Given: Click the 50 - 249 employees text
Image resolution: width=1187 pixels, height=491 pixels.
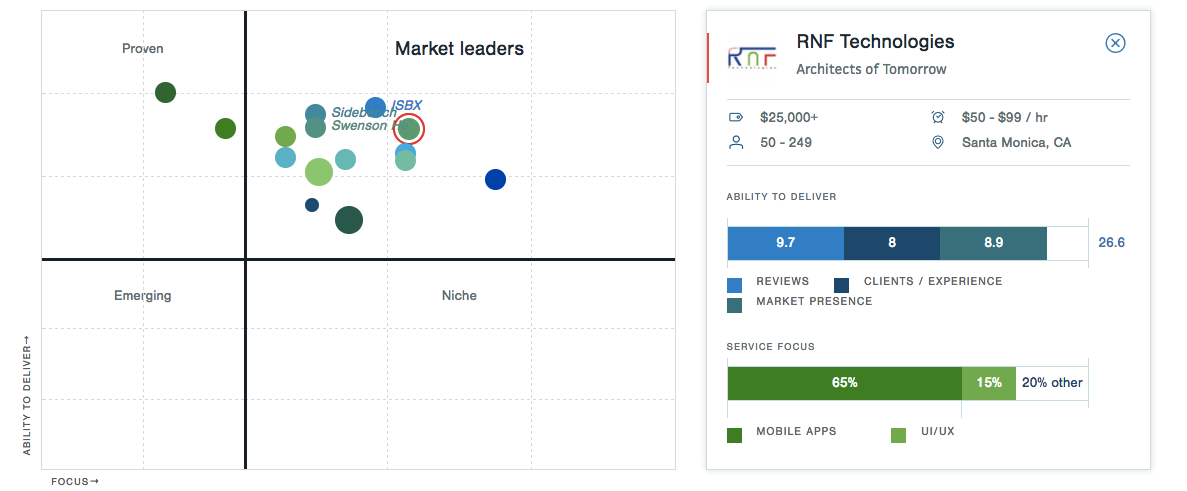Looking at the screenshot, I should point(786,142).
